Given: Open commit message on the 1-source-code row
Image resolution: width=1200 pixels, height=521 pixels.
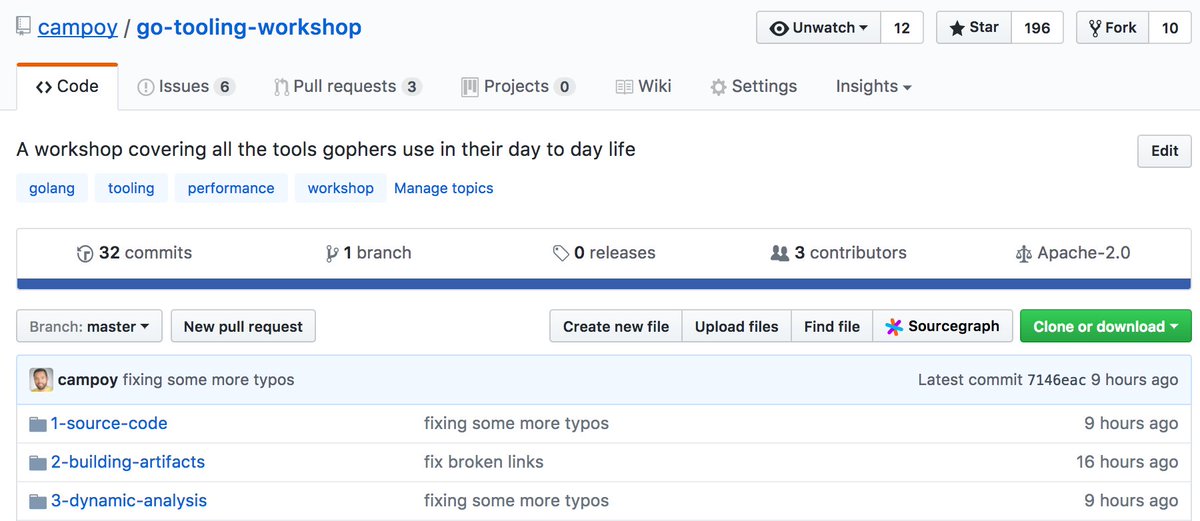Looking at the screenshot, I should pyautogui.click(x=516, y=424).
